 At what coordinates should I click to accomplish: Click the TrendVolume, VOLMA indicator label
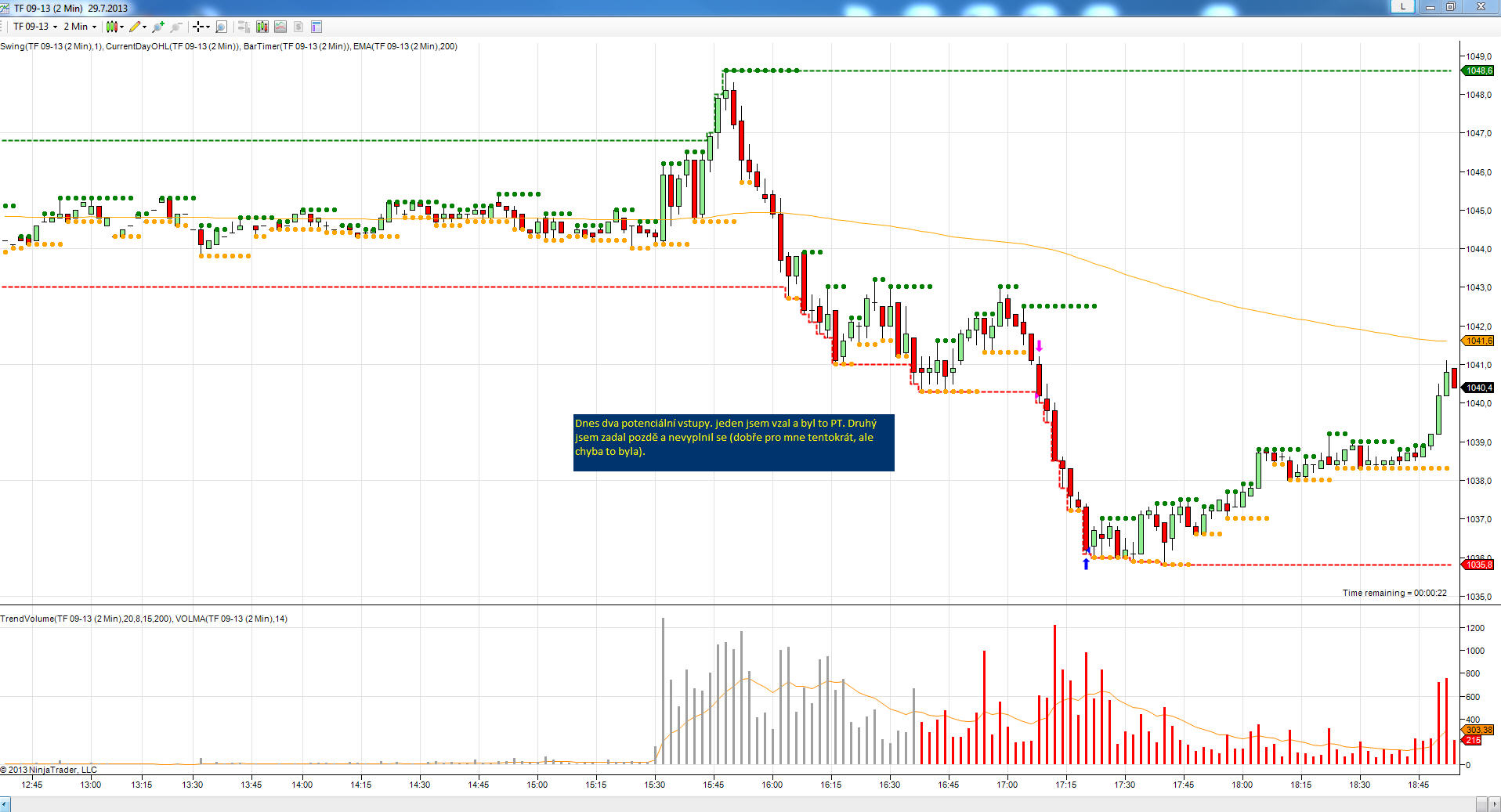(143, 619)
